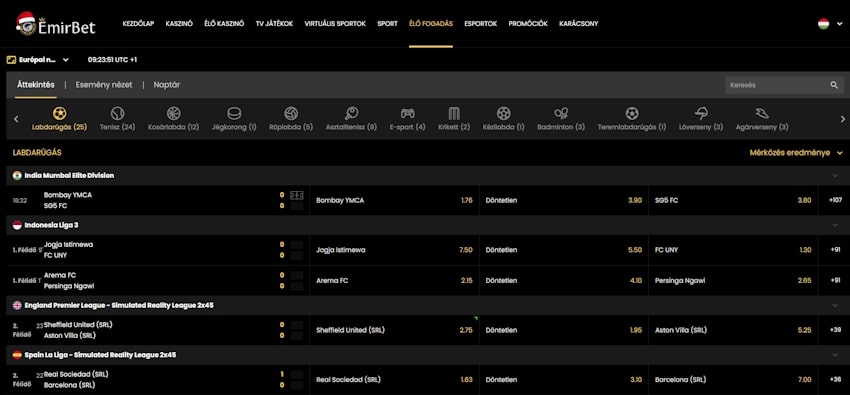This screenshot has height=395, width=850.
Task: Select the Krikett (2) cricket icon
Action: pos(454,113)
